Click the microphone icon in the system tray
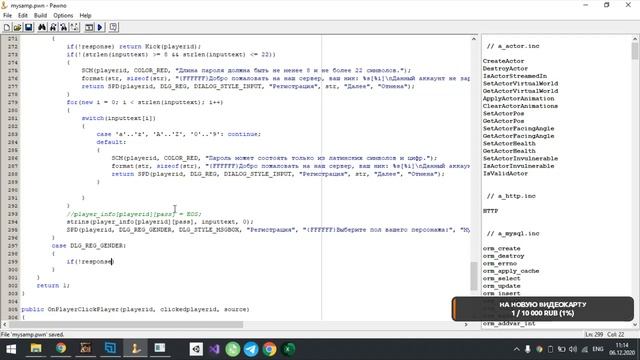The image size is (640, 360). click(527, 349)
